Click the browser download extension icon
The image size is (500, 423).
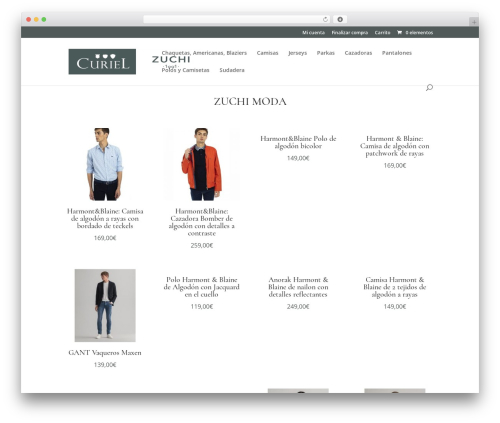point(340,20)
